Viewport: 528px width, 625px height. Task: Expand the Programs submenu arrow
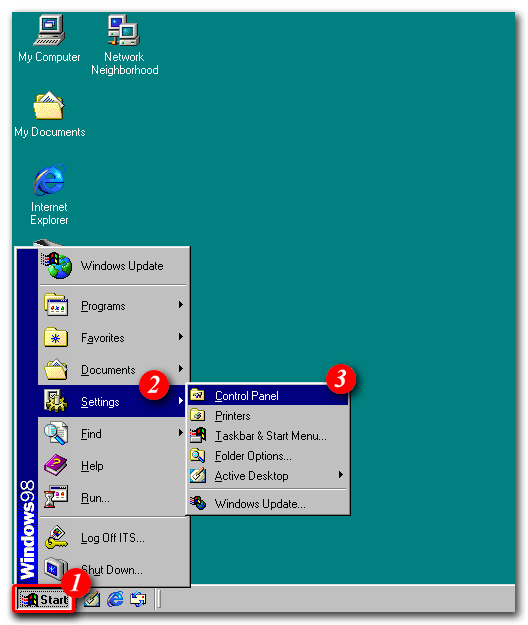[x=181, y=305]
